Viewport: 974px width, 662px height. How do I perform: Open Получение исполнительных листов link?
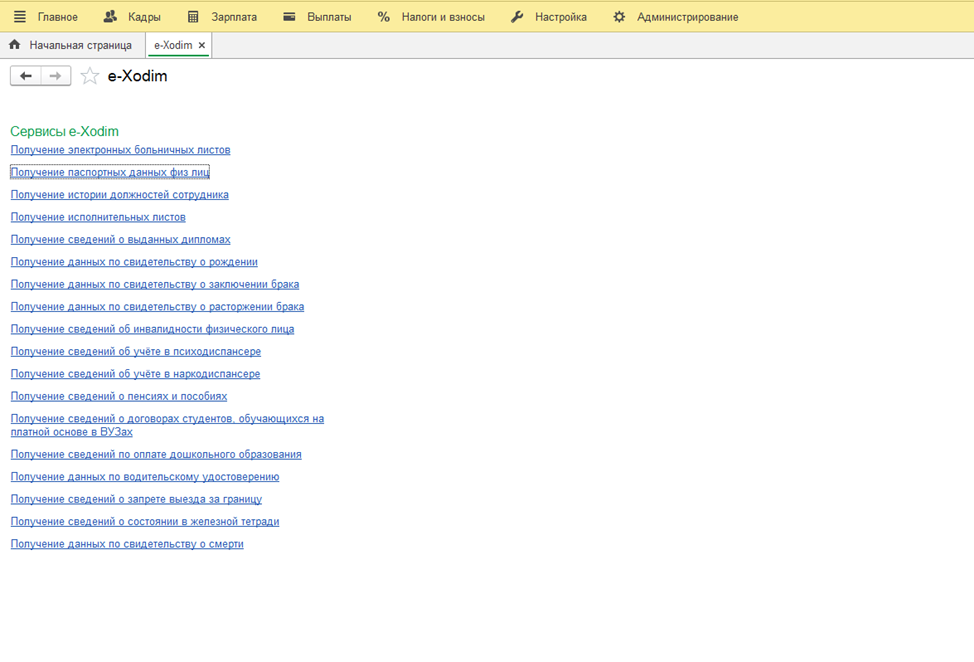(x=98, y=217)
